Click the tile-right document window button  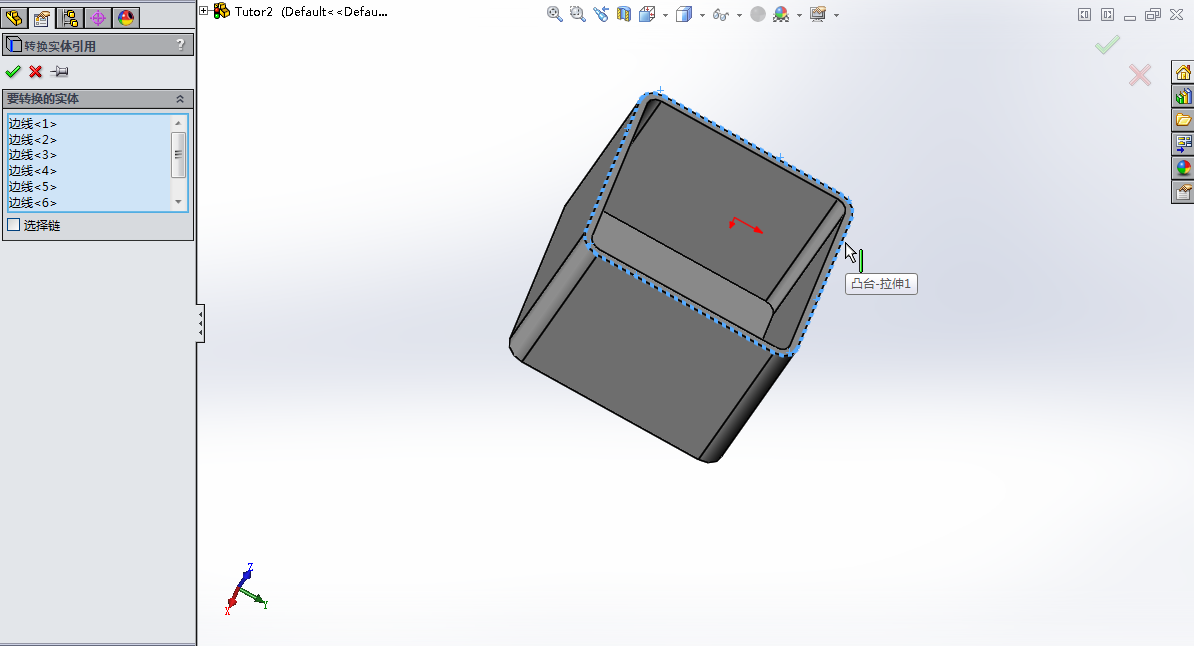[1107, 14]
